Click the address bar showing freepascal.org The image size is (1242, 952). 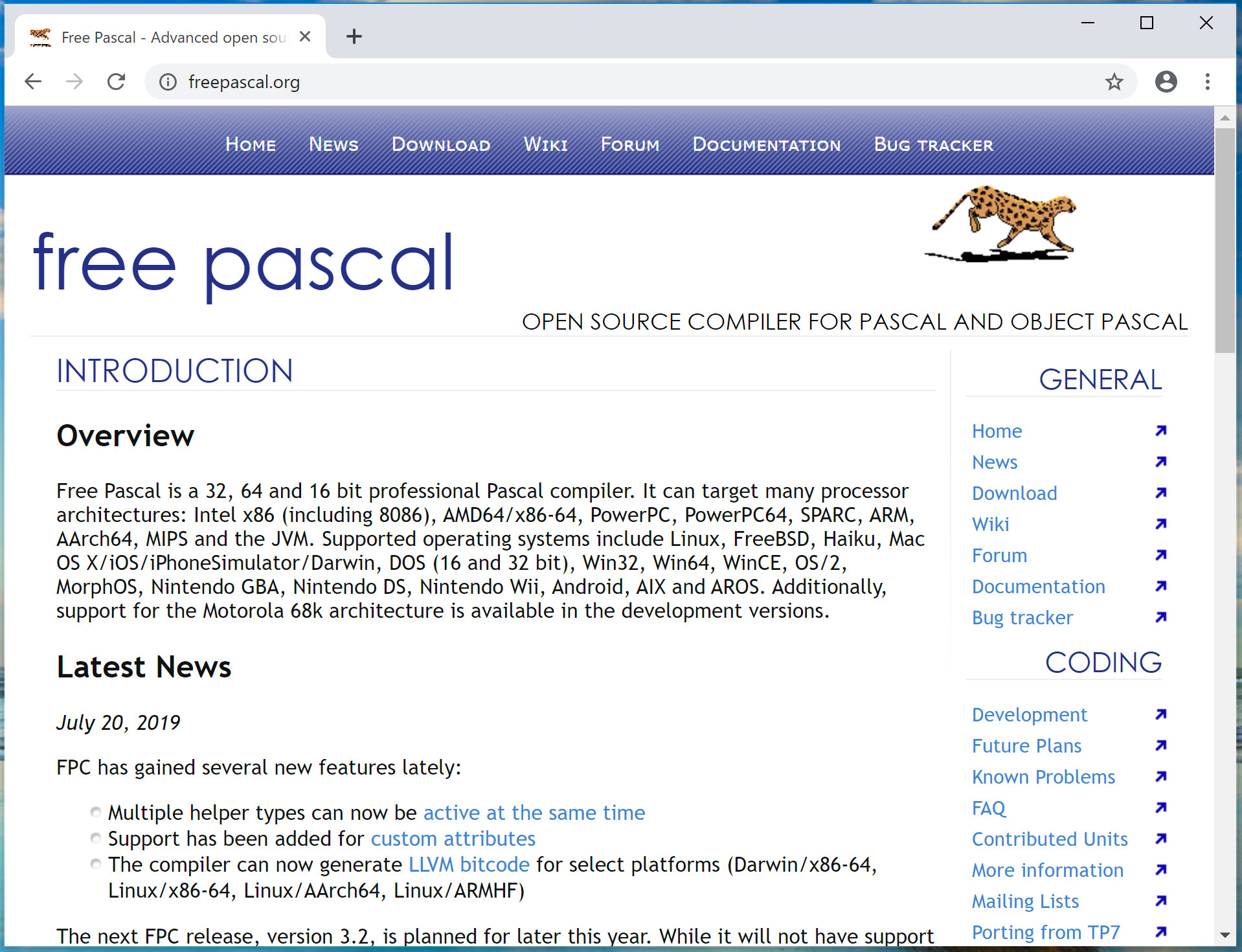point(583,82)
